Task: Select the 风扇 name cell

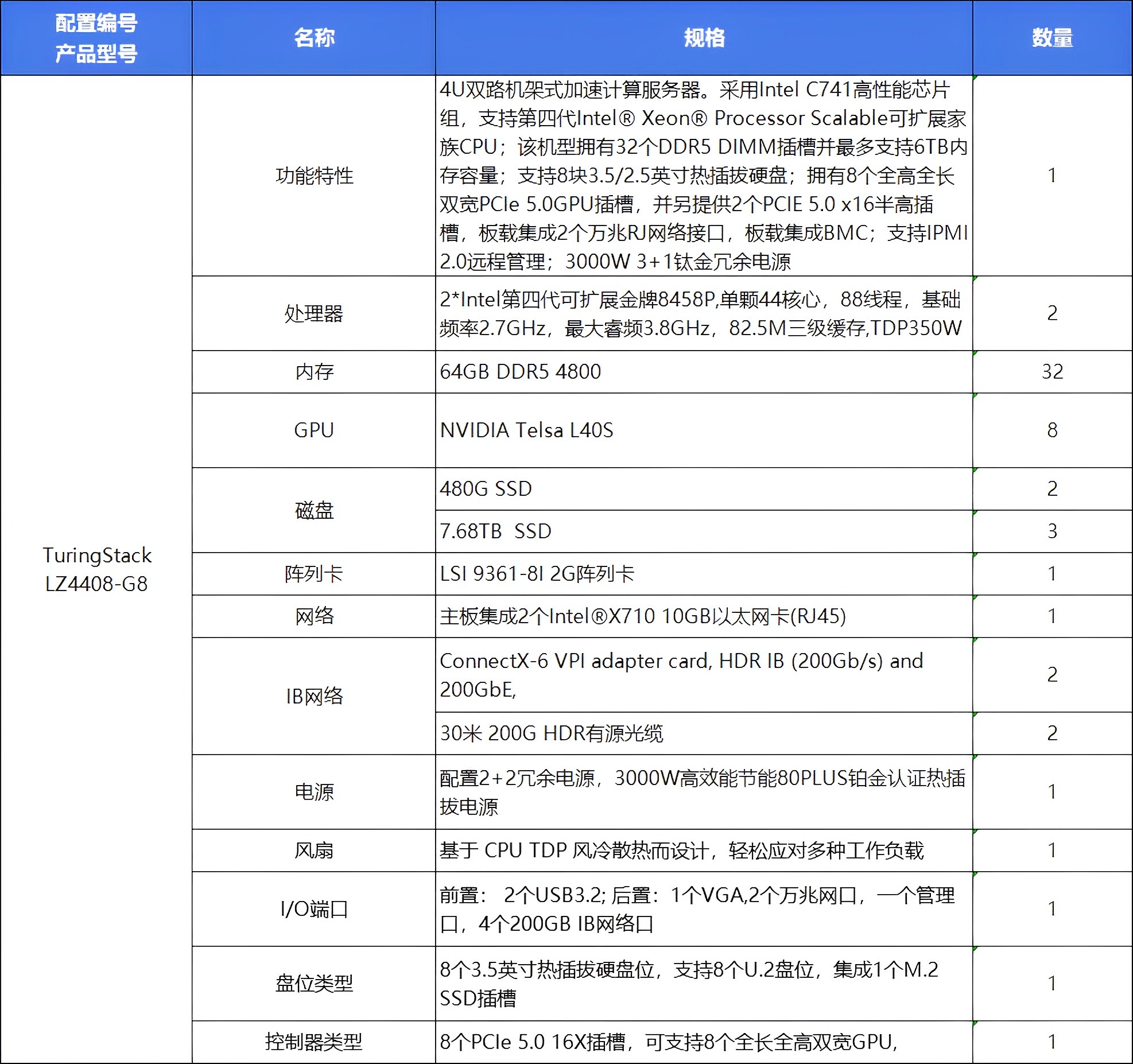Action: pos(314,851)
